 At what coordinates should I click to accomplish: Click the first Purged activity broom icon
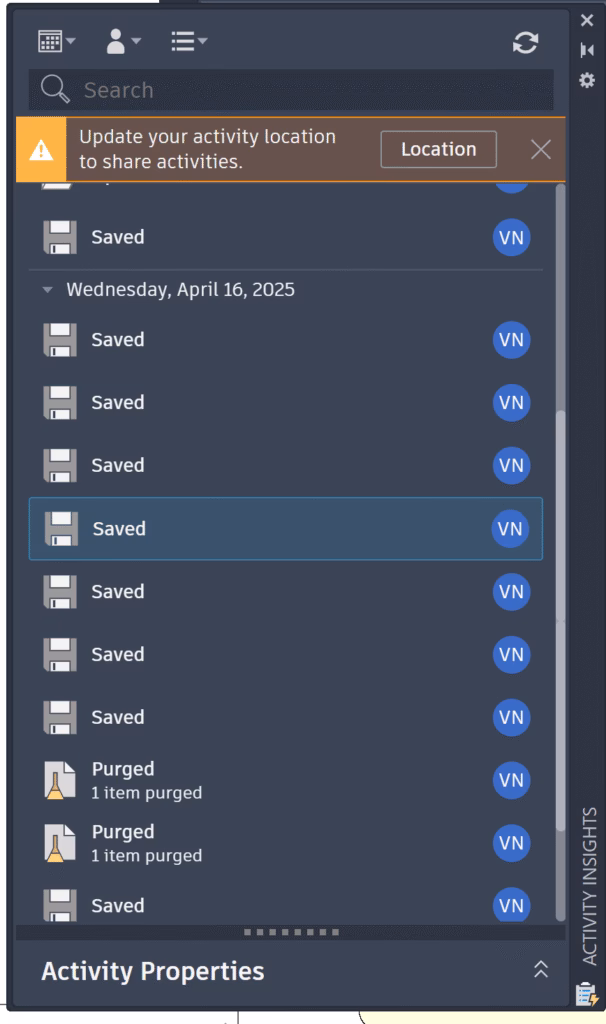click(59, 780)
